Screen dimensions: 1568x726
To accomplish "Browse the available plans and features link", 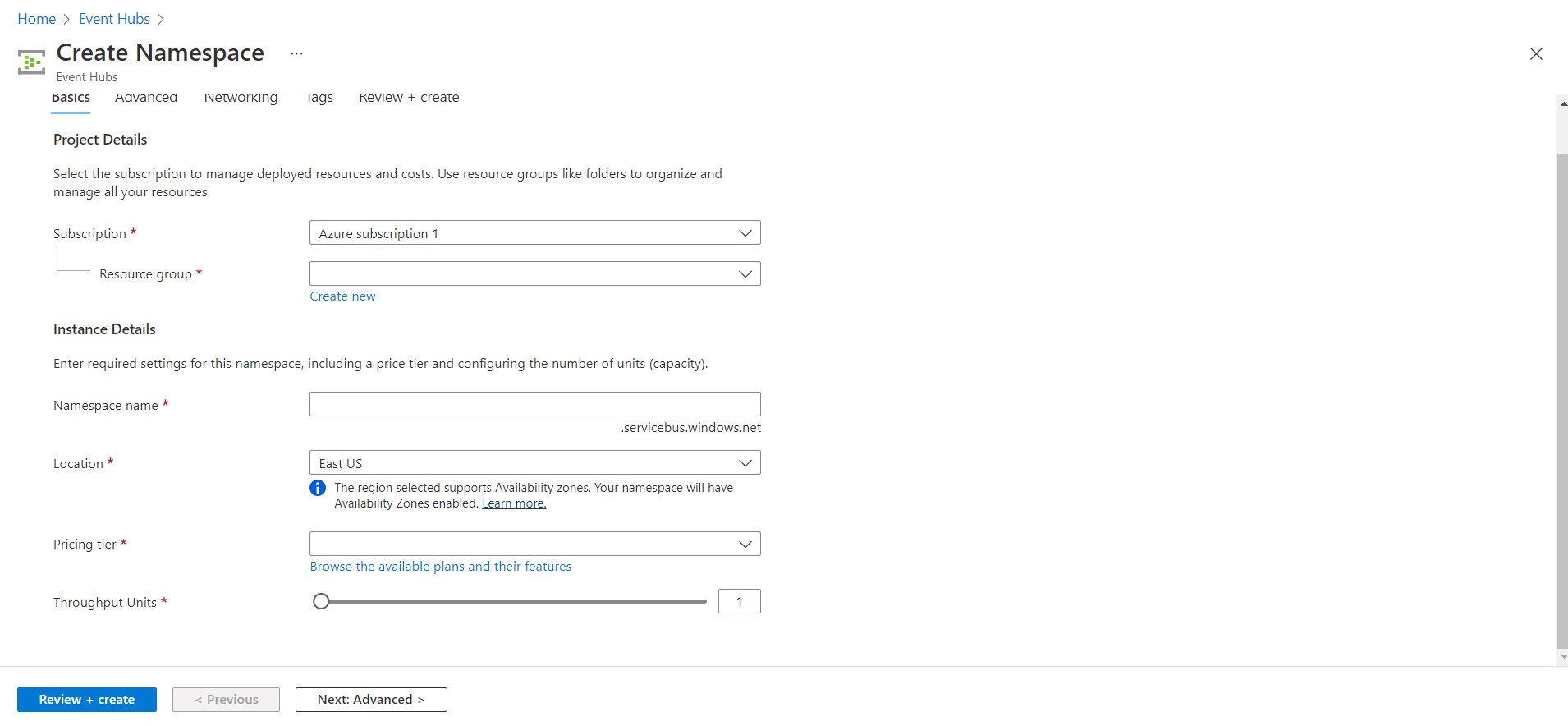I will pos(440,567).
